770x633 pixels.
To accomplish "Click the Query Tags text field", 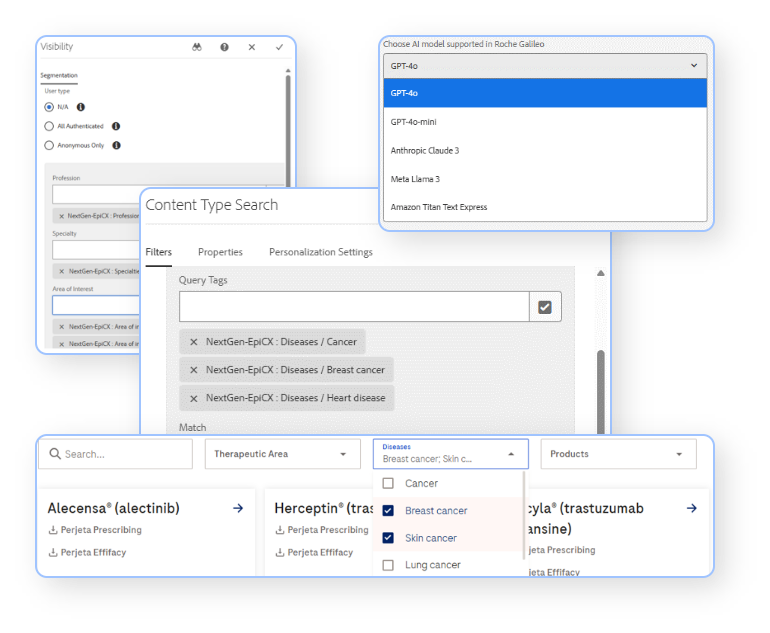I will [354, 307].
